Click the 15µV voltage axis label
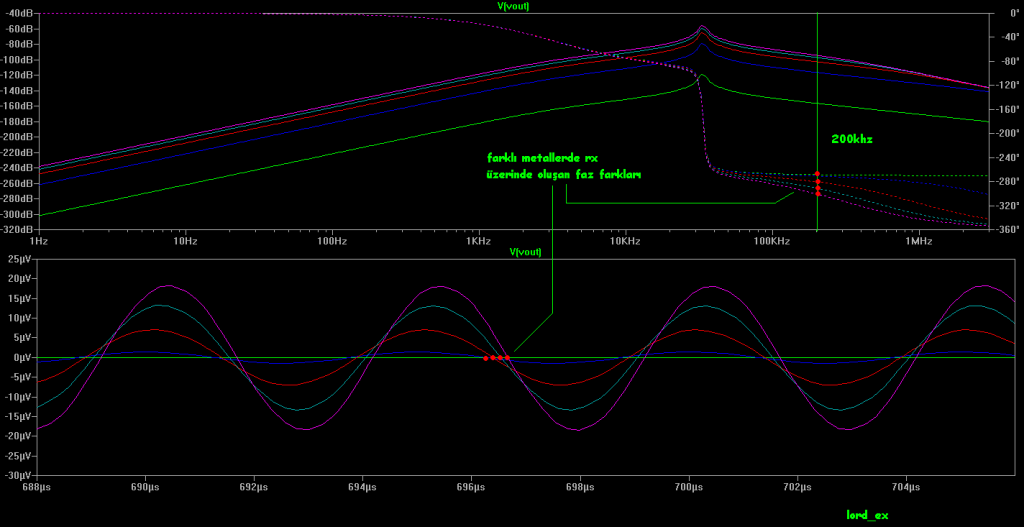This screenshot has width=1024, height=527. [22, 298]
